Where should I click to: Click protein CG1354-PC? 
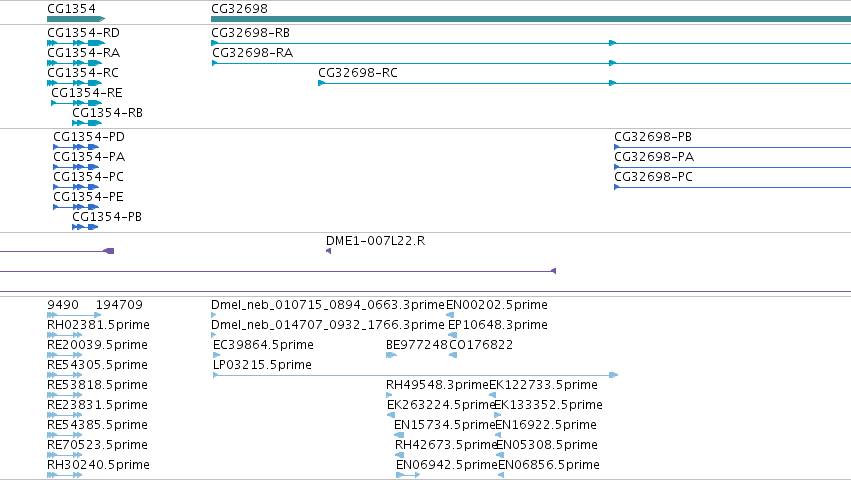coord(88,177)
